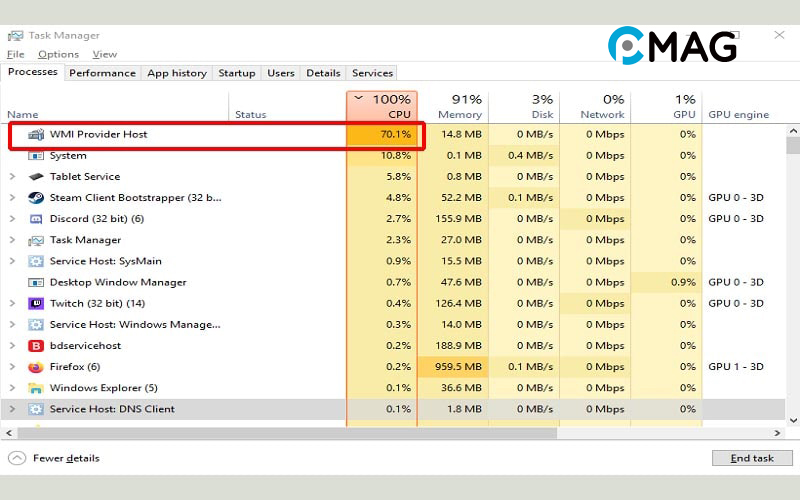Image resolution: width=800 pixels, height=500 pixels.
Task: Click the Fewer details arrow icon
Action: (x=17, y=458)
